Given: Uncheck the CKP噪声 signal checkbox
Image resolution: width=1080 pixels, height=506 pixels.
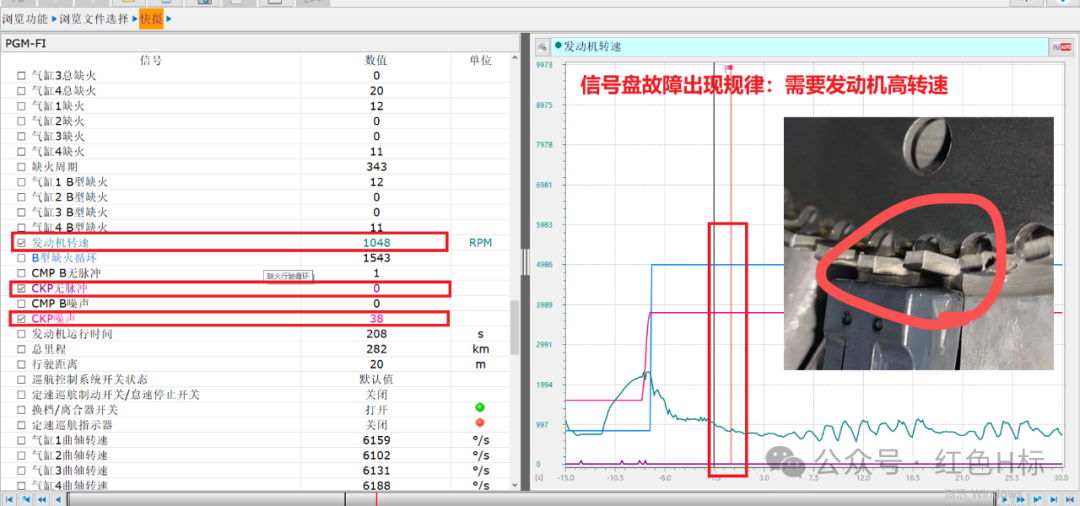Looking at the screenshot, I should (x=21, y=319).
